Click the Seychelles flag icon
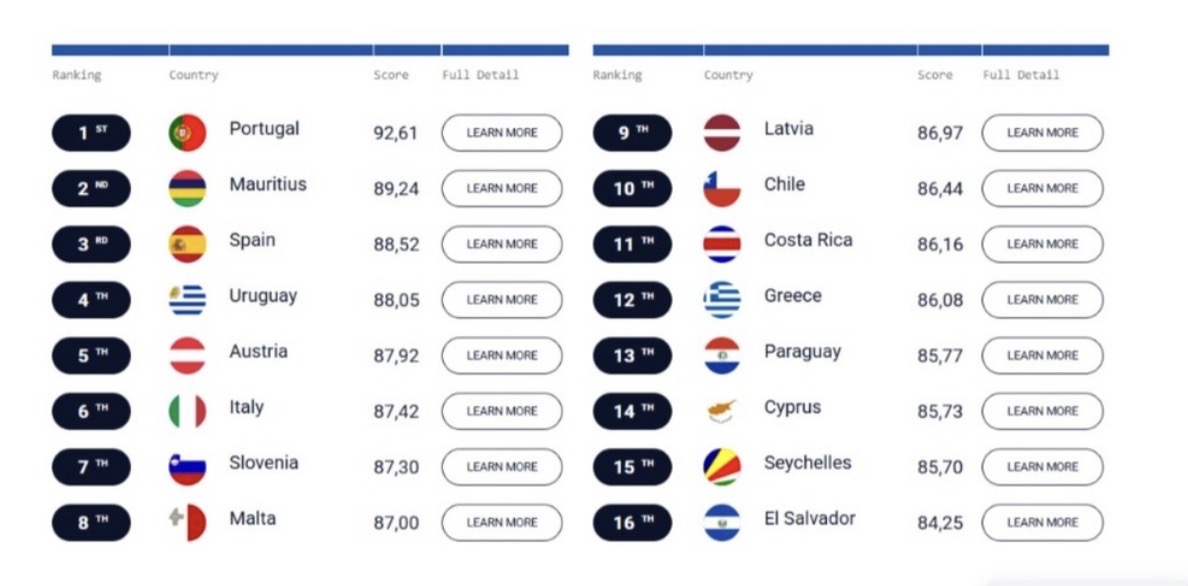 [x=722, y=467]
